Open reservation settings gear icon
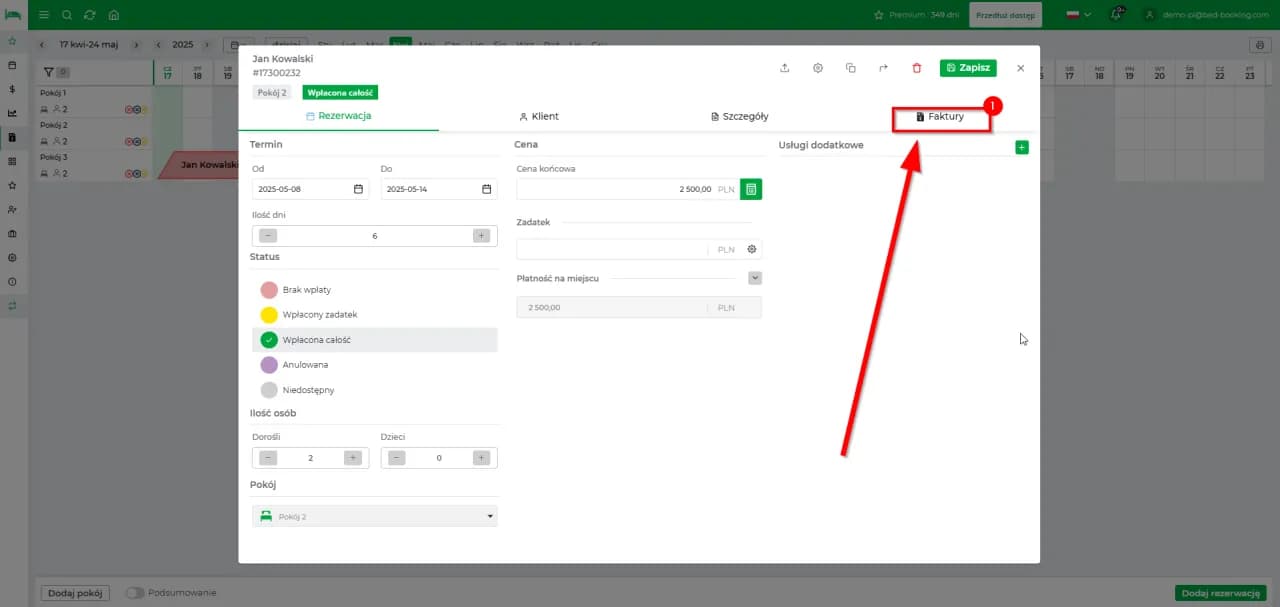Image resolution: width=1280 pixels, height=607 pixels. pos(818,68)
